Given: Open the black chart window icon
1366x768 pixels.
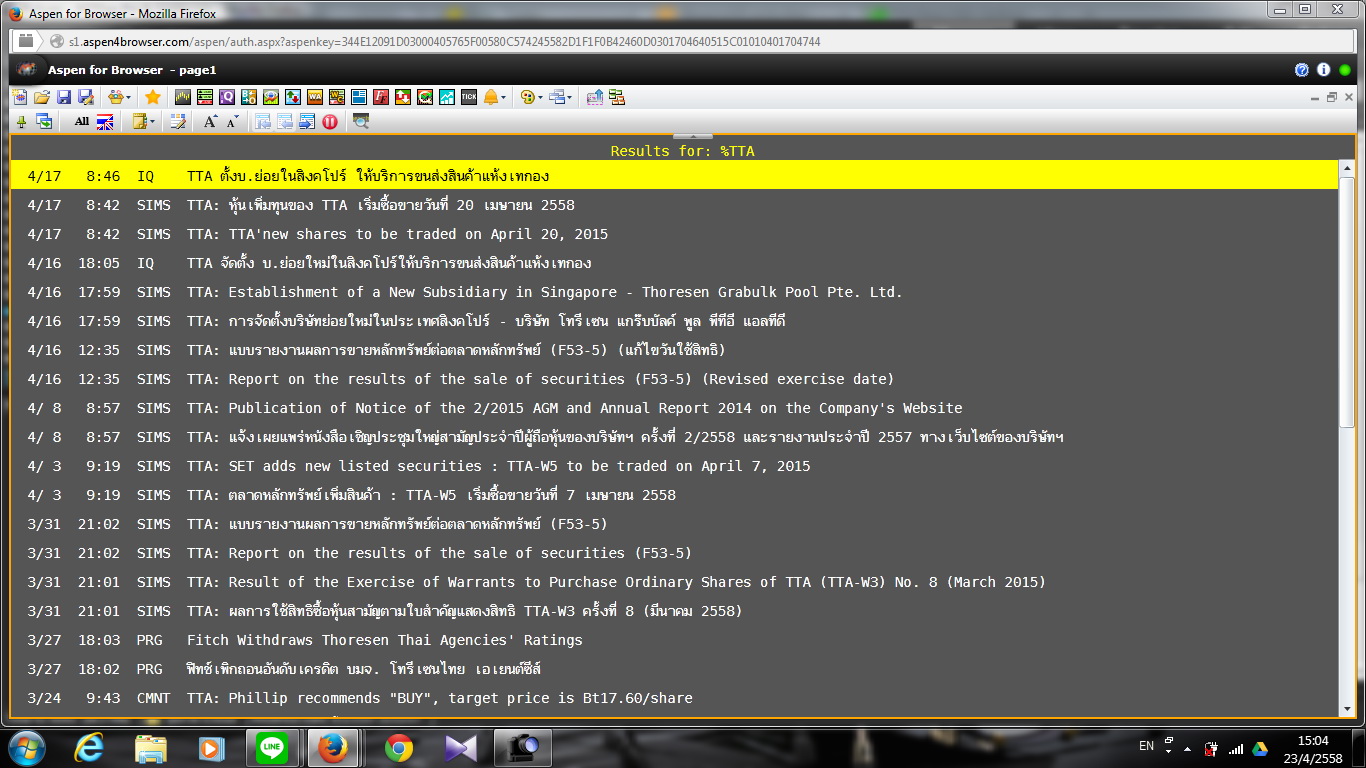Looking at the screenshot, I should tap(183, 97).
